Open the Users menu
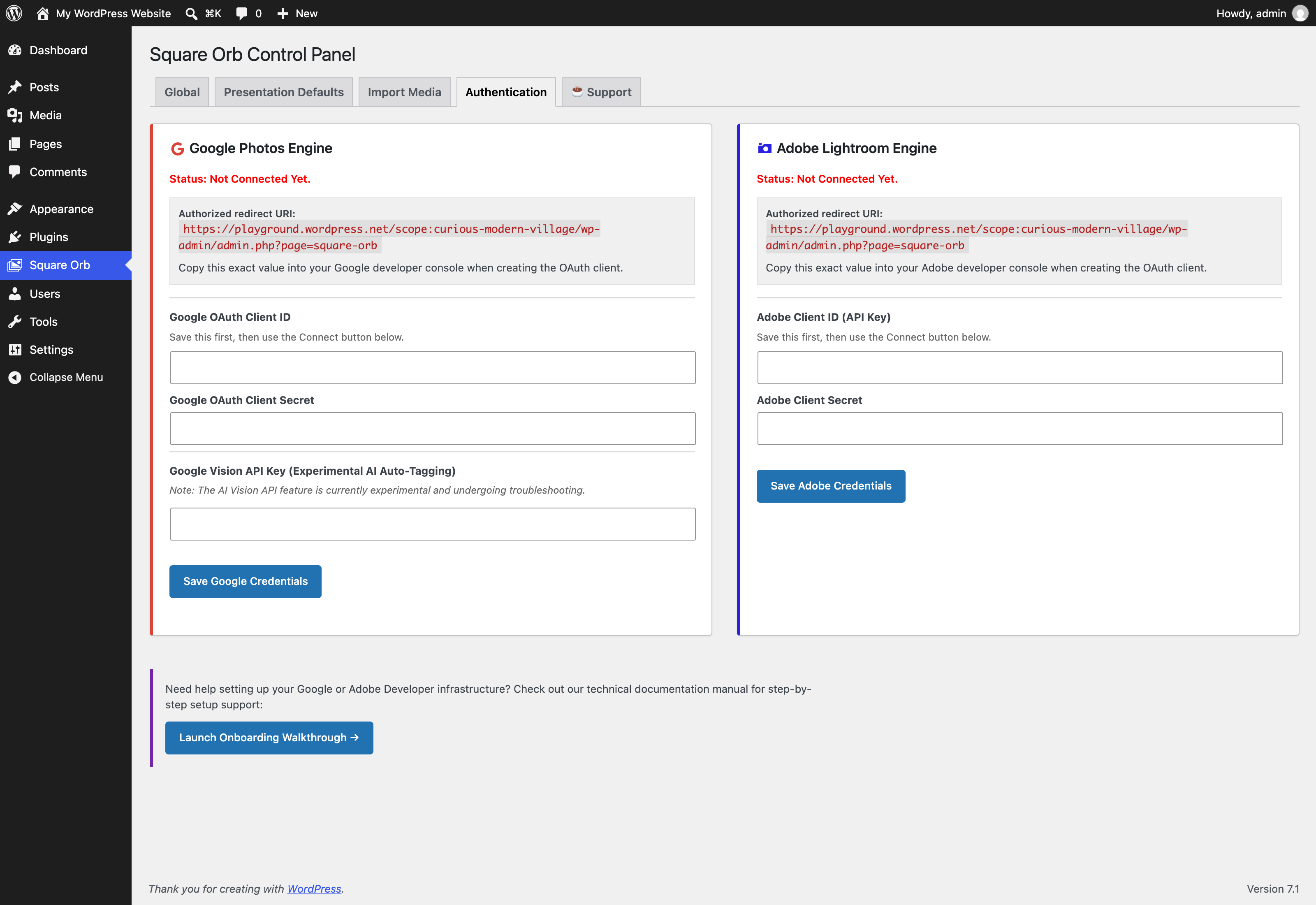Screen dimensions: 1316x905 click(x=66, y=293)
